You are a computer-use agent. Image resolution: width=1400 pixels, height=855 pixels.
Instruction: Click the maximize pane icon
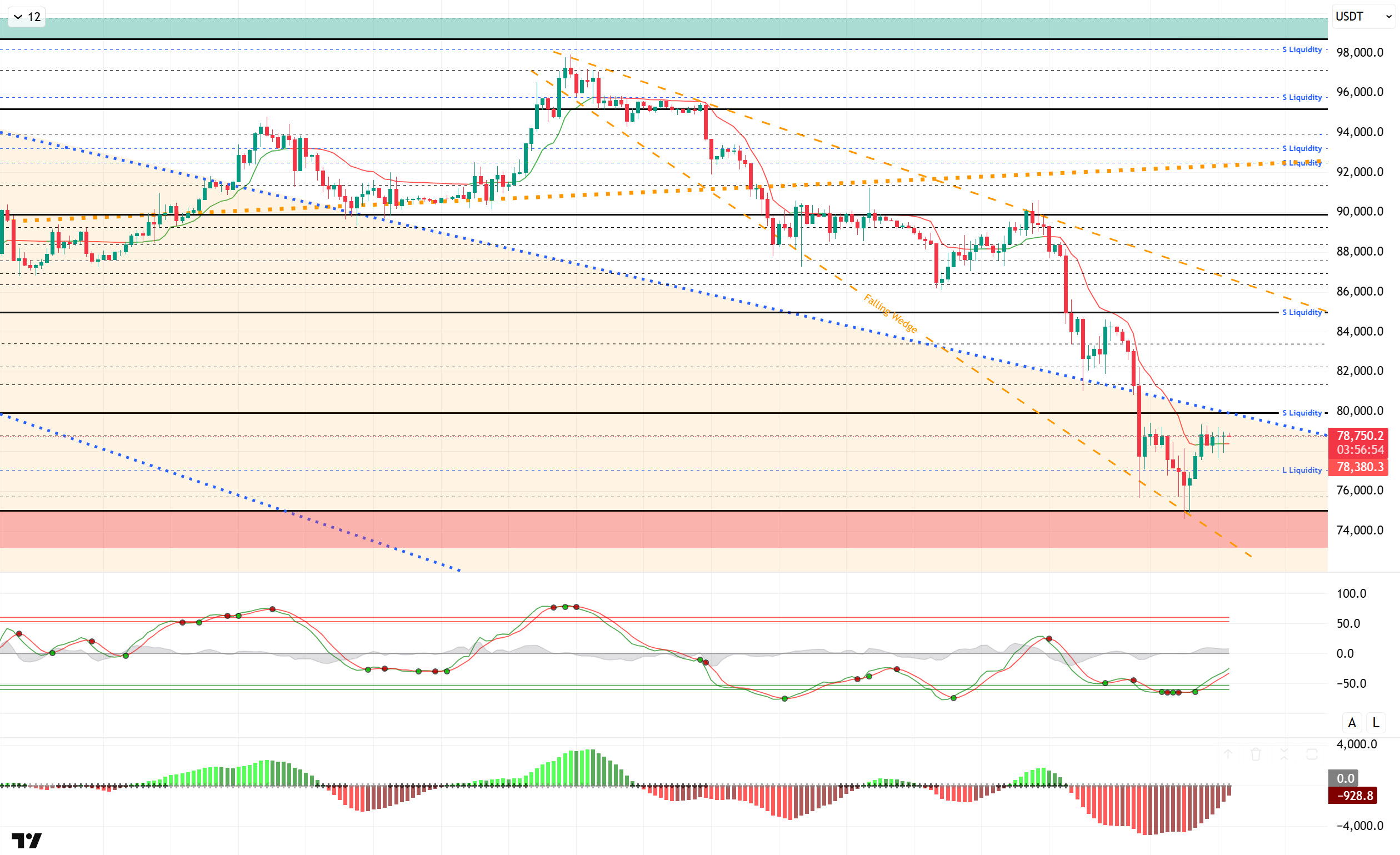pos(1311,754)
